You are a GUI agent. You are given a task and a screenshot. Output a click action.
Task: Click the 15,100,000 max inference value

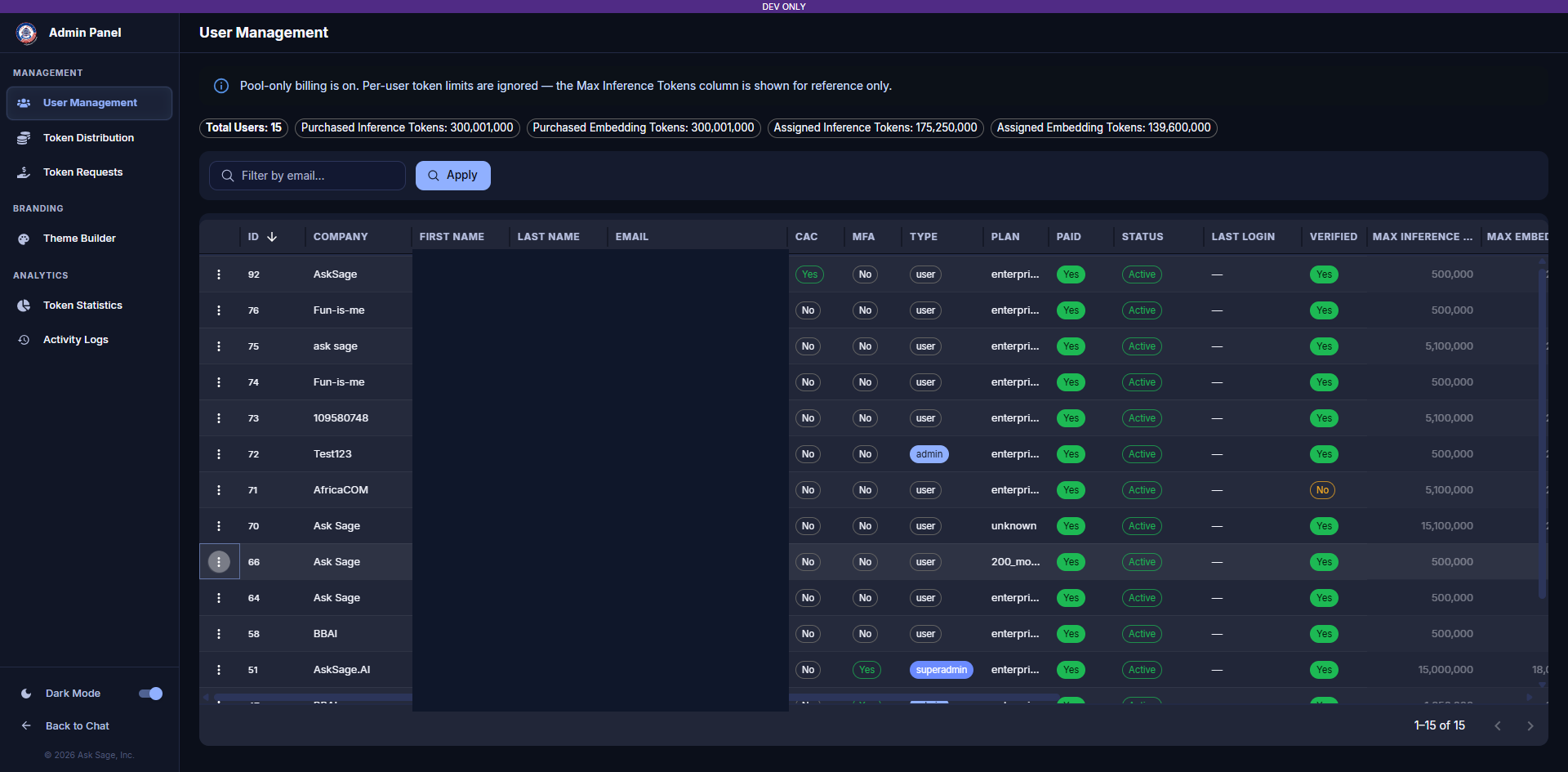pos(1446,526)
